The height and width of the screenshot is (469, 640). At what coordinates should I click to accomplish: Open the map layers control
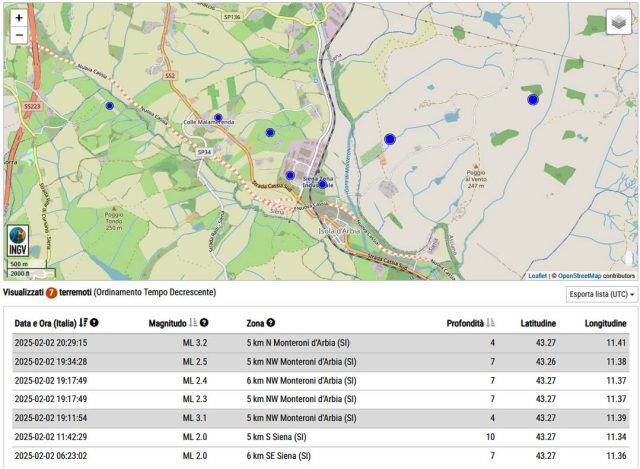pos(619,22)
